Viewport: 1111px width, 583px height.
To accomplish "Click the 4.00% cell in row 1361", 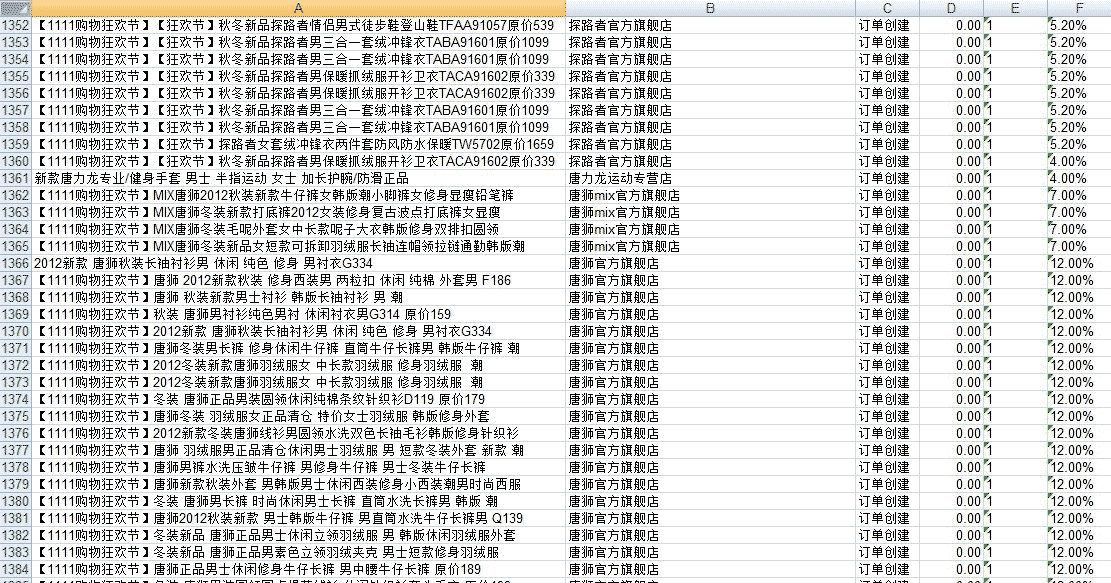I will tap(1078, 179).
